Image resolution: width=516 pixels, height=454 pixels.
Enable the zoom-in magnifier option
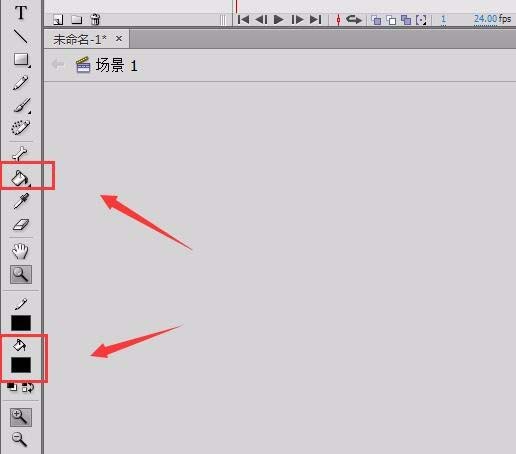coord(21,417)
